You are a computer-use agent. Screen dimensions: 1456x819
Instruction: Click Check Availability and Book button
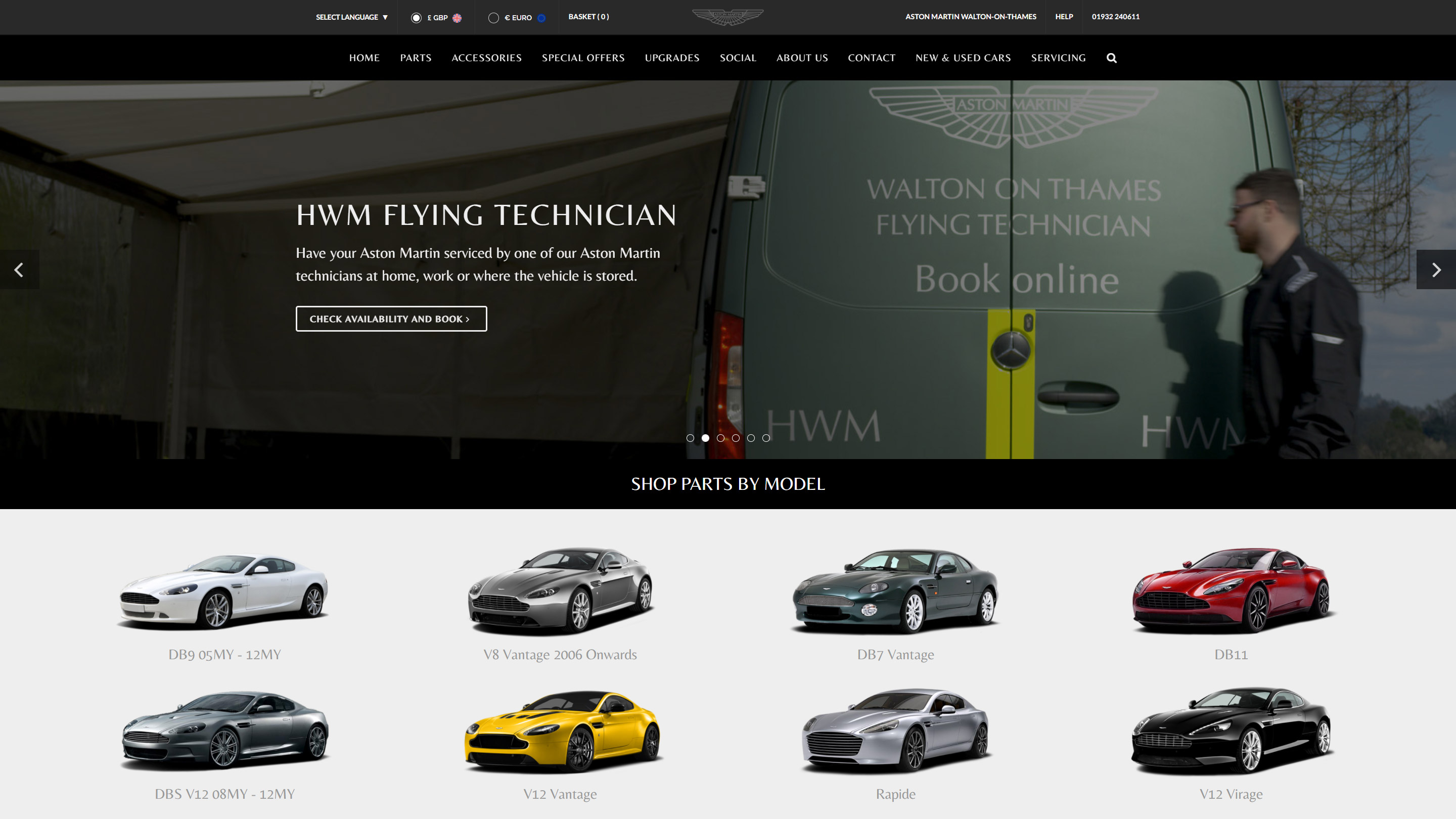391,319
